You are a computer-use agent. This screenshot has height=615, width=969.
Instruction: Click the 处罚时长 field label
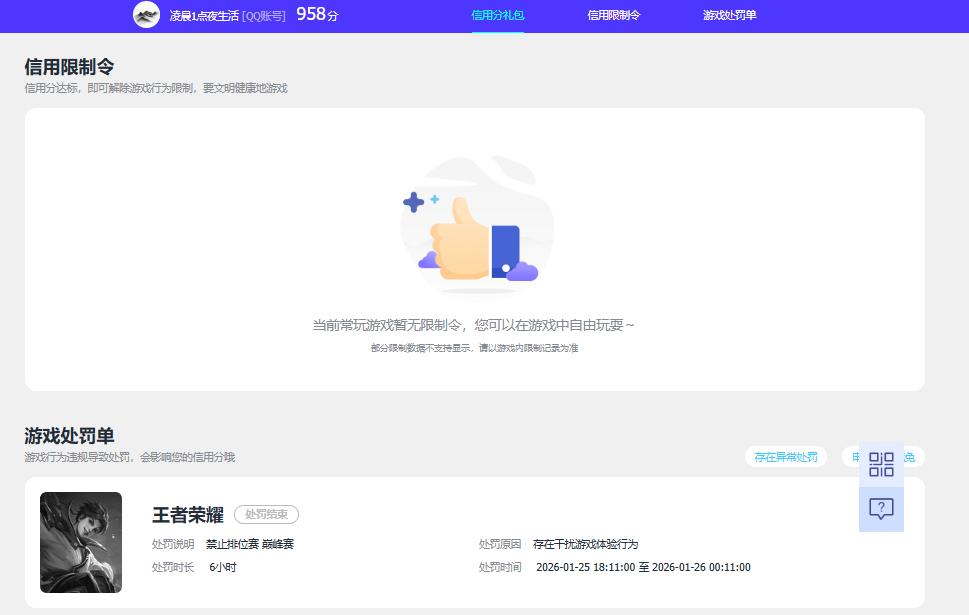173,567
